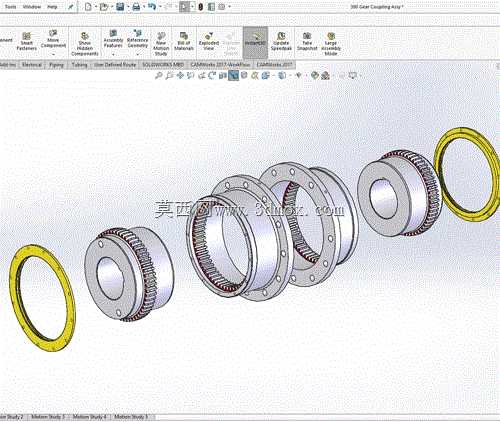Expand the dropdown arrow next to Open icon

coord(112,7)
